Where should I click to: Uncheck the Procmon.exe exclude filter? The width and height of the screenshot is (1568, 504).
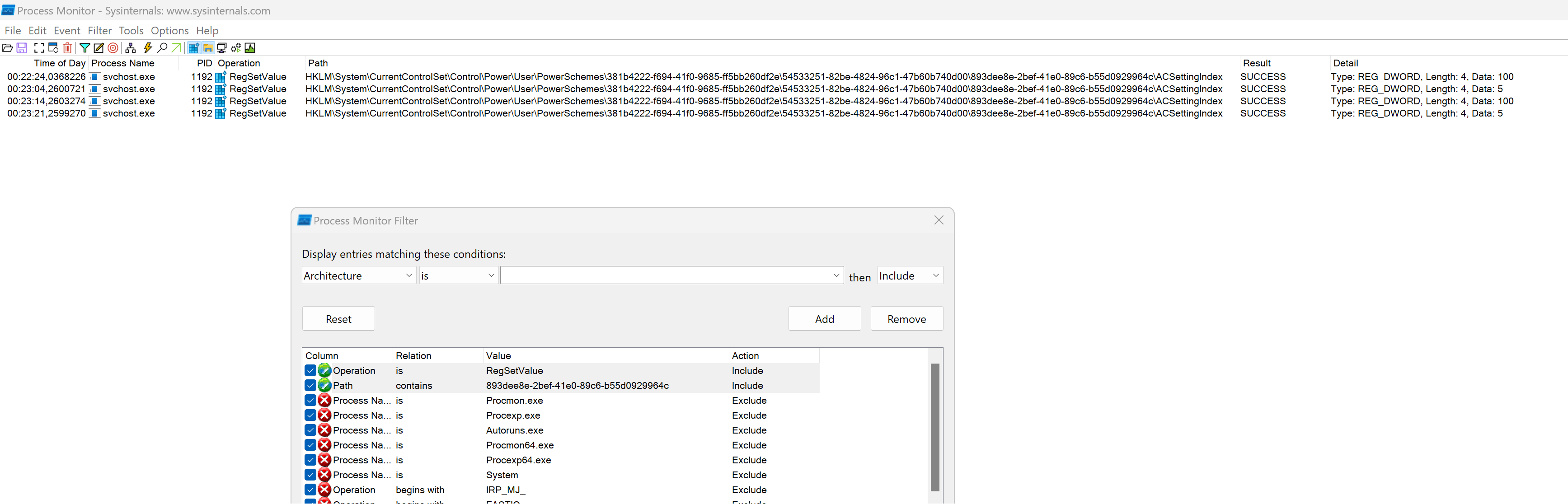(x=310, y=401)
